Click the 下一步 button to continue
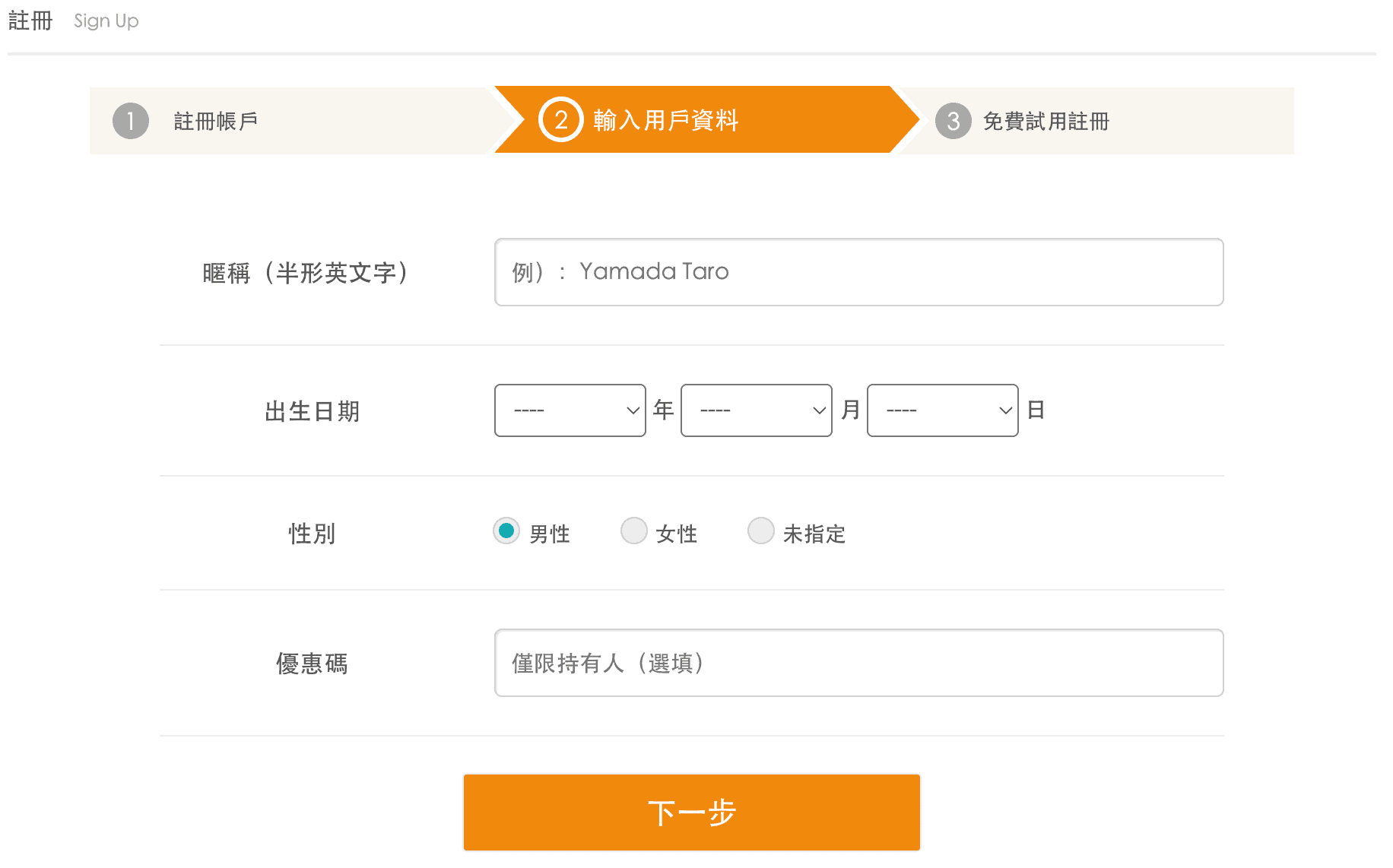The image size is (1393, 868). [691, 812]
